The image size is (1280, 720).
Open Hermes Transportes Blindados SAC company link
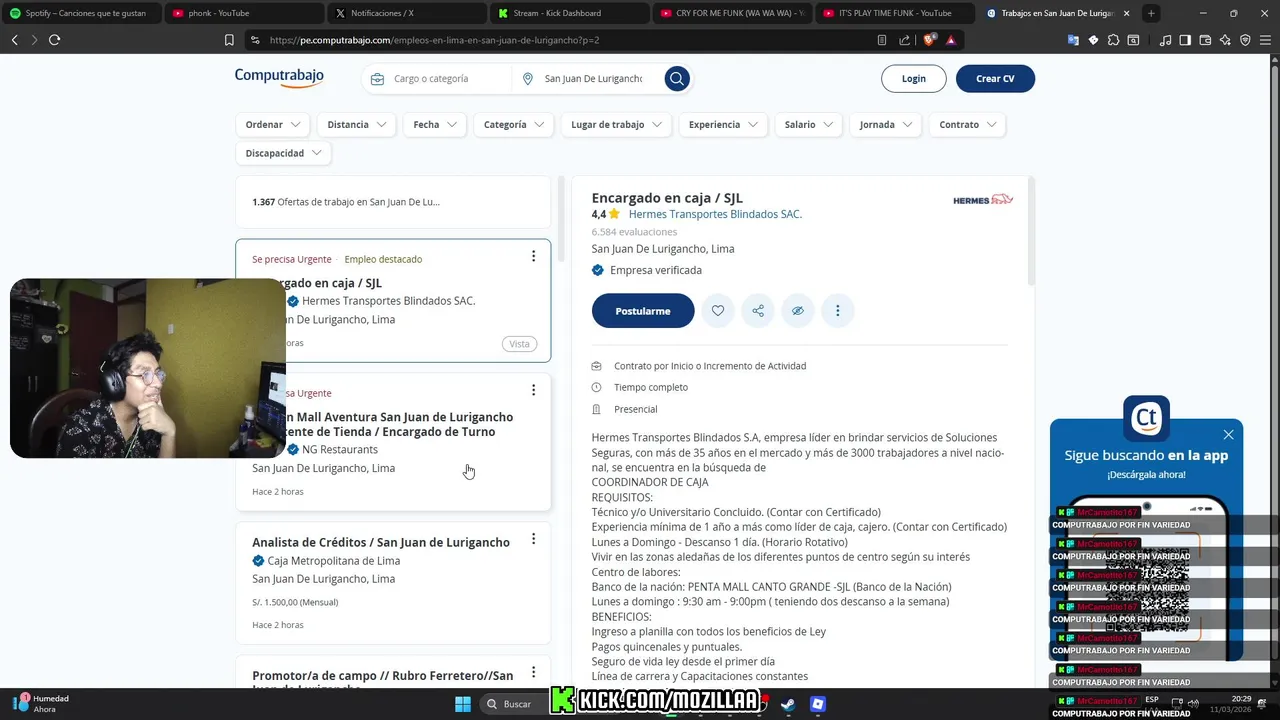pyautogui.click(x=715, y=214)
